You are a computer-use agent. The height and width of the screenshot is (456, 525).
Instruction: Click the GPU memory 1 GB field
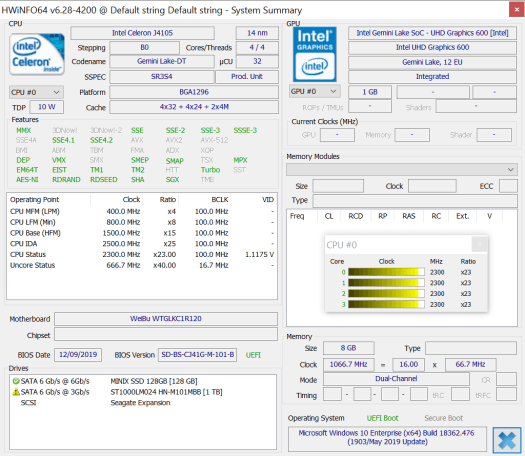click(370, 92)
